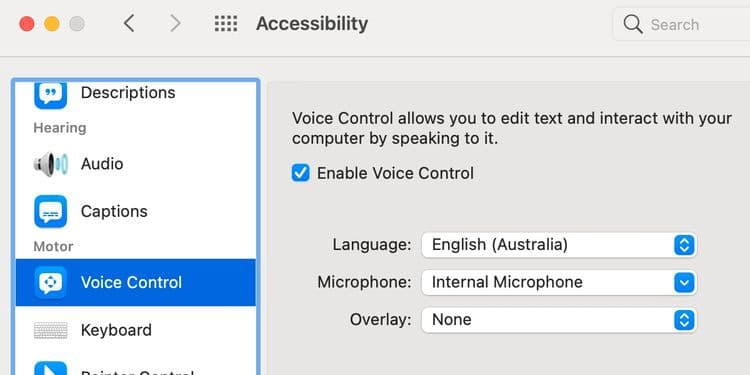The image size is (750, 375).
Task: Open the show-all grid icon
Action: point(226,23)
